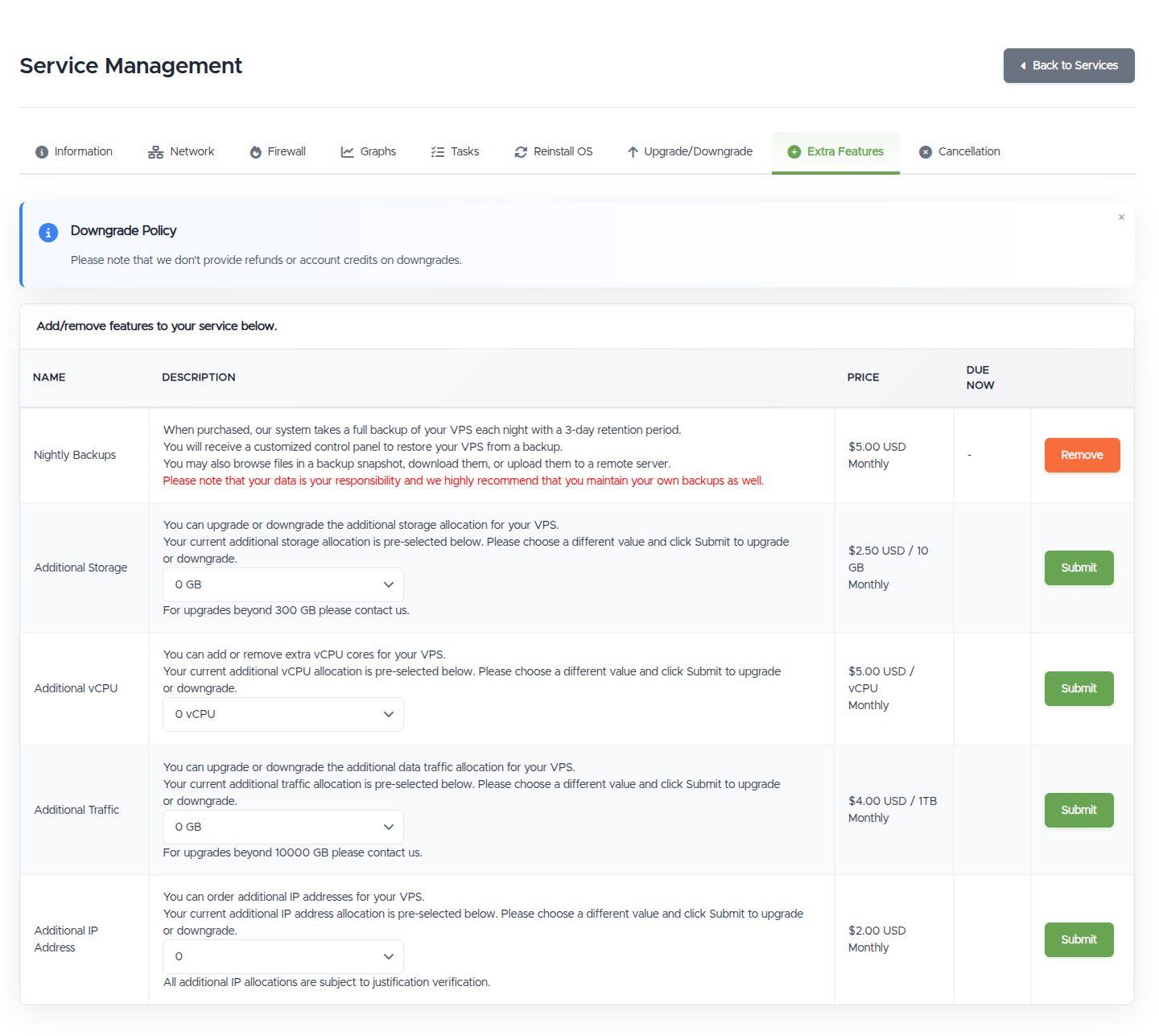Click the Downgrade Policy title
Viewport: 1159px width, 1036px height.
tap(123, 231)
